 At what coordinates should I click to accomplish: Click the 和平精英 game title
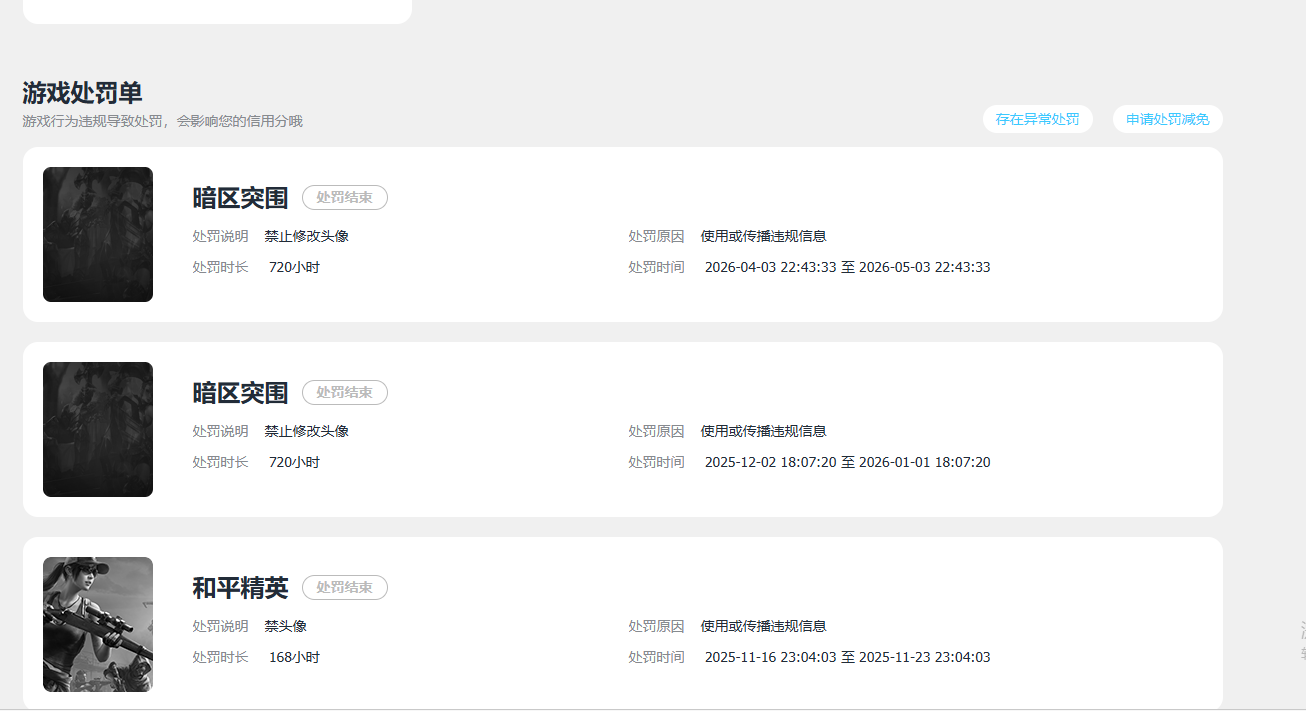[x=240, y=588]
